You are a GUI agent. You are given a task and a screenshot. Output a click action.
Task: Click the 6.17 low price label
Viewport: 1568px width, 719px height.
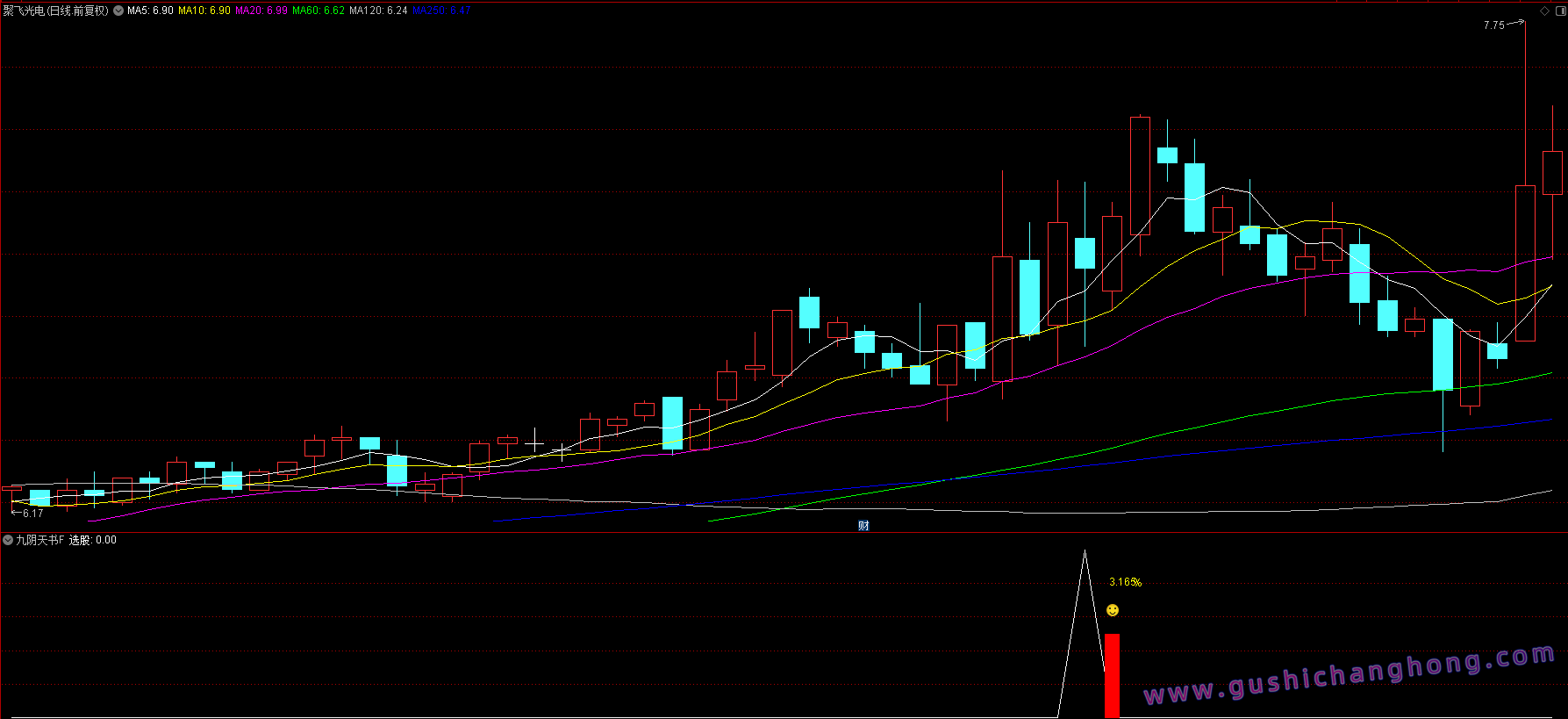tap(32, 514)
